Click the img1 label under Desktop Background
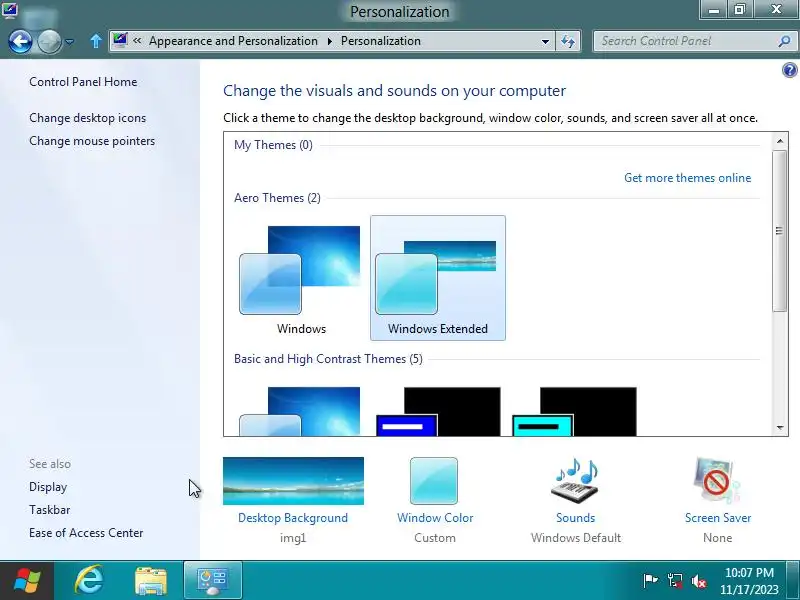Viewport: 800px width, 600px height. [293, 538]
